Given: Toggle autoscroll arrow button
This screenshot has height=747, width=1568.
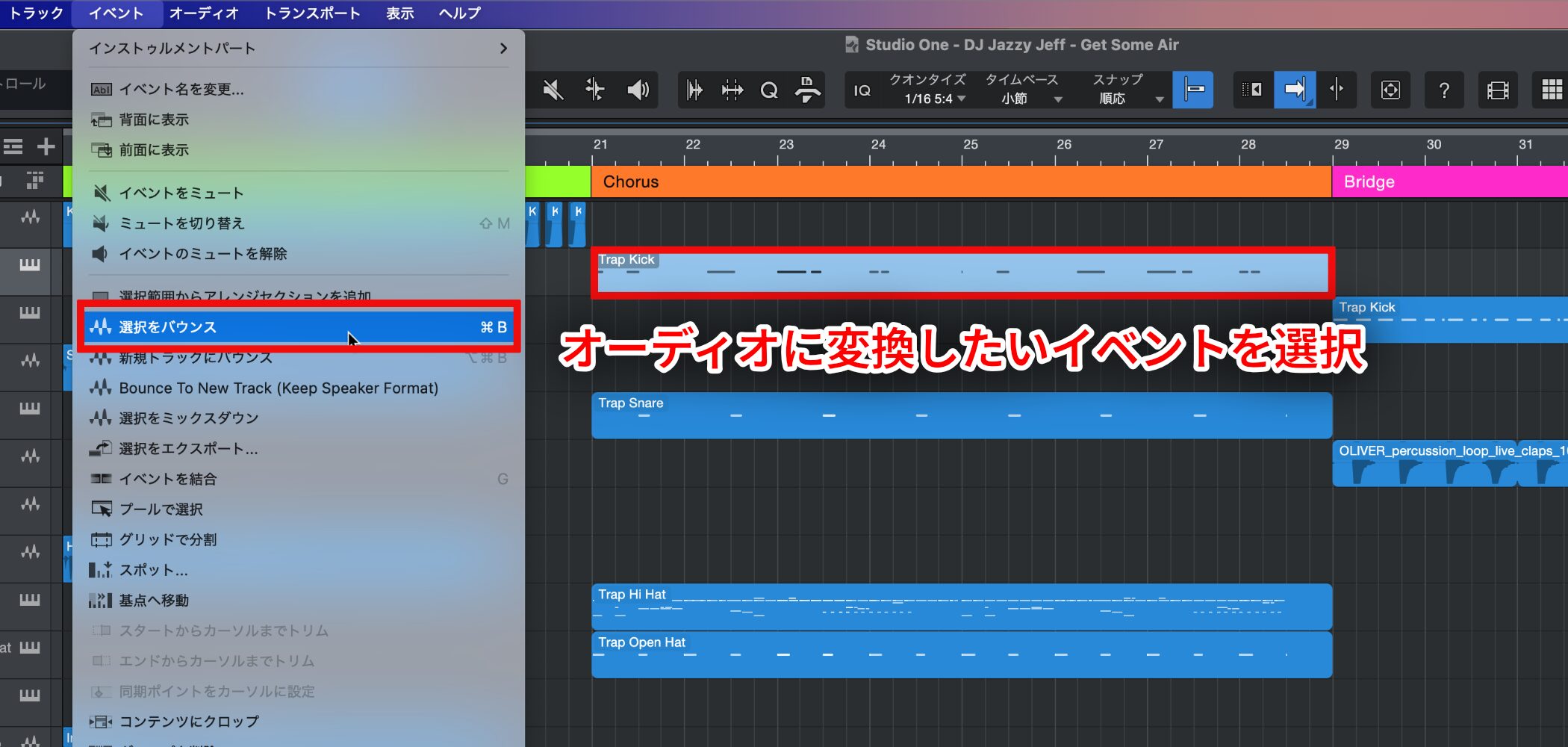Looking at the screenshot, I should 1295,90.
